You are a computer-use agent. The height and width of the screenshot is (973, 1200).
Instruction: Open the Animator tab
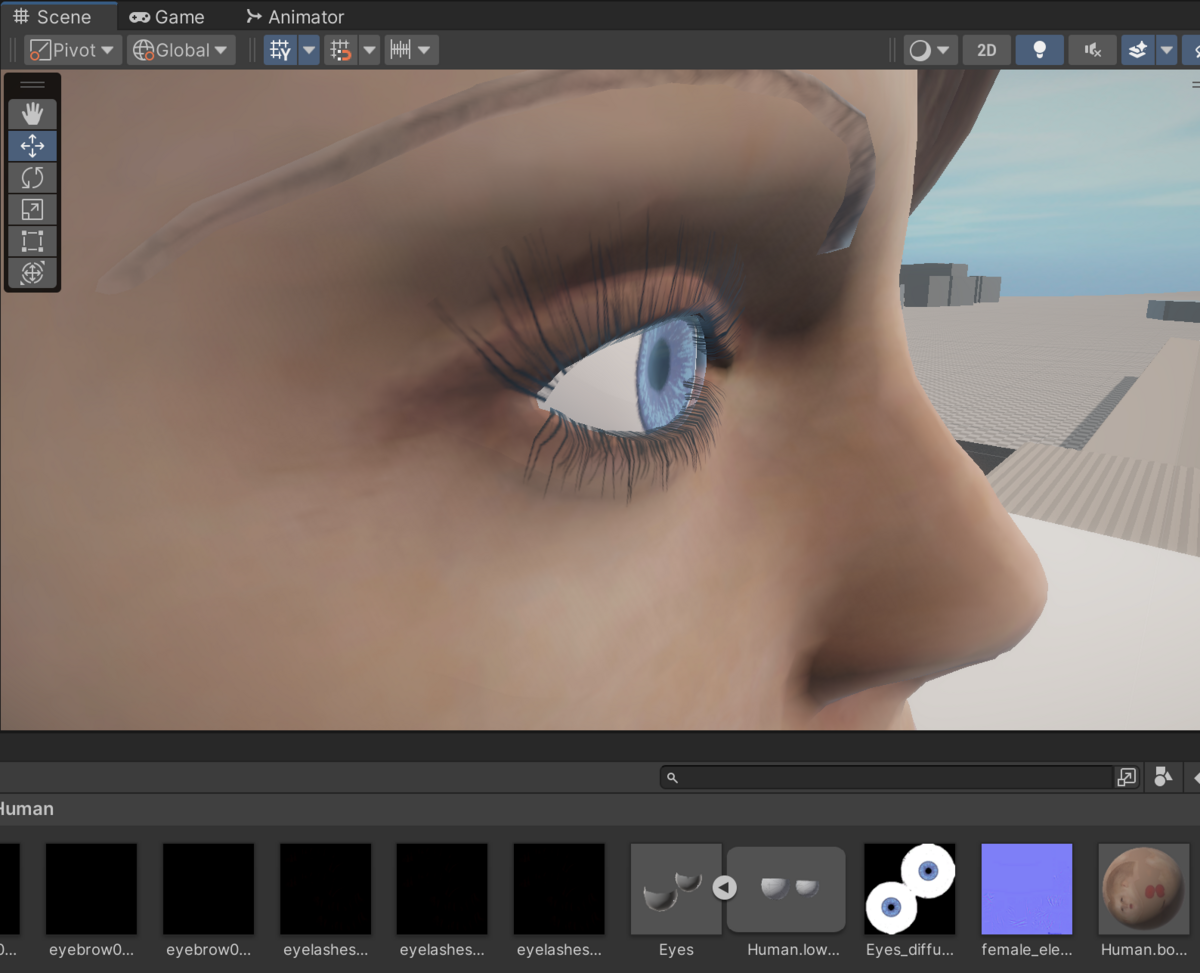[295, 16]
